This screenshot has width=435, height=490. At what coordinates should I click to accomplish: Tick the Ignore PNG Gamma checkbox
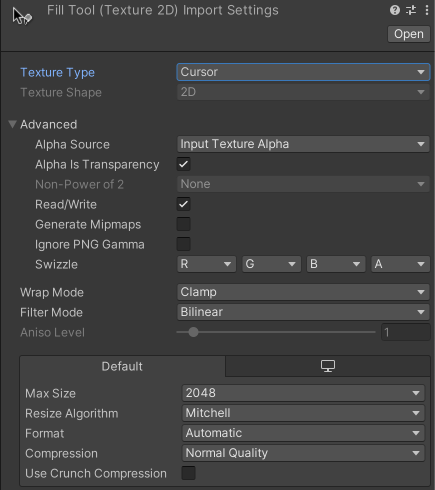click(x=184, y=244)
